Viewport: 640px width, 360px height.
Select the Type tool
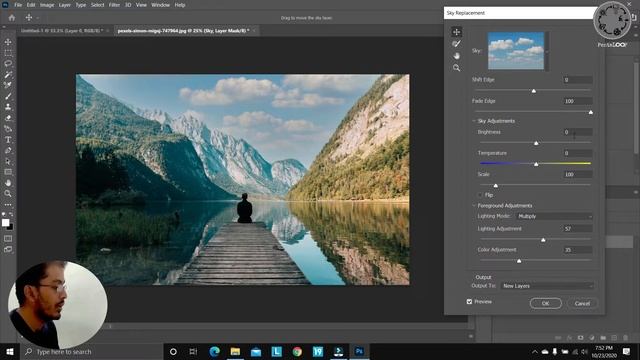point(8,140)
